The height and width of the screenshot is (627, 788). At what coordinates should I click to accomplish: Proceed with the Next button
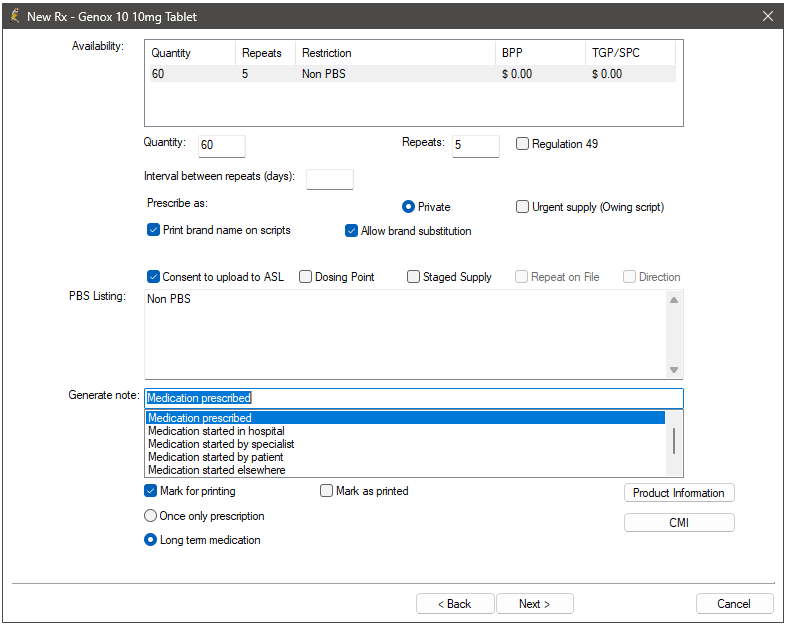click(535, 604)
